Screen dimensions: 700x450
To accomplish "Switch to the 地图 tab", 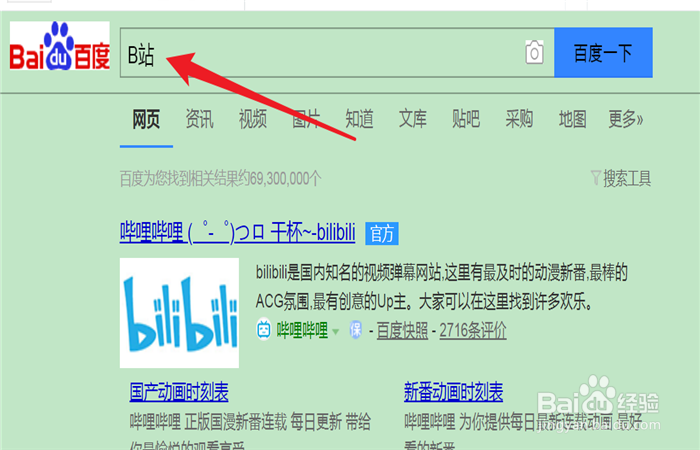I will pos(572,119).
